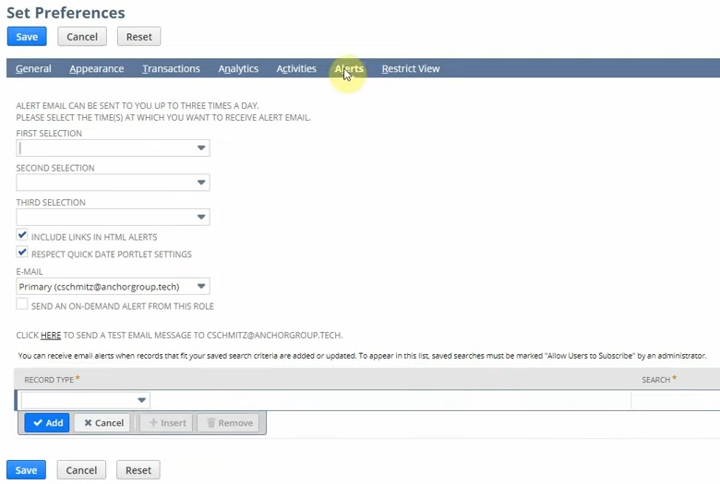This screenshot has width=720, height=484.
Task: Click the bottom Cancel button
Action: tap(81, 470)
